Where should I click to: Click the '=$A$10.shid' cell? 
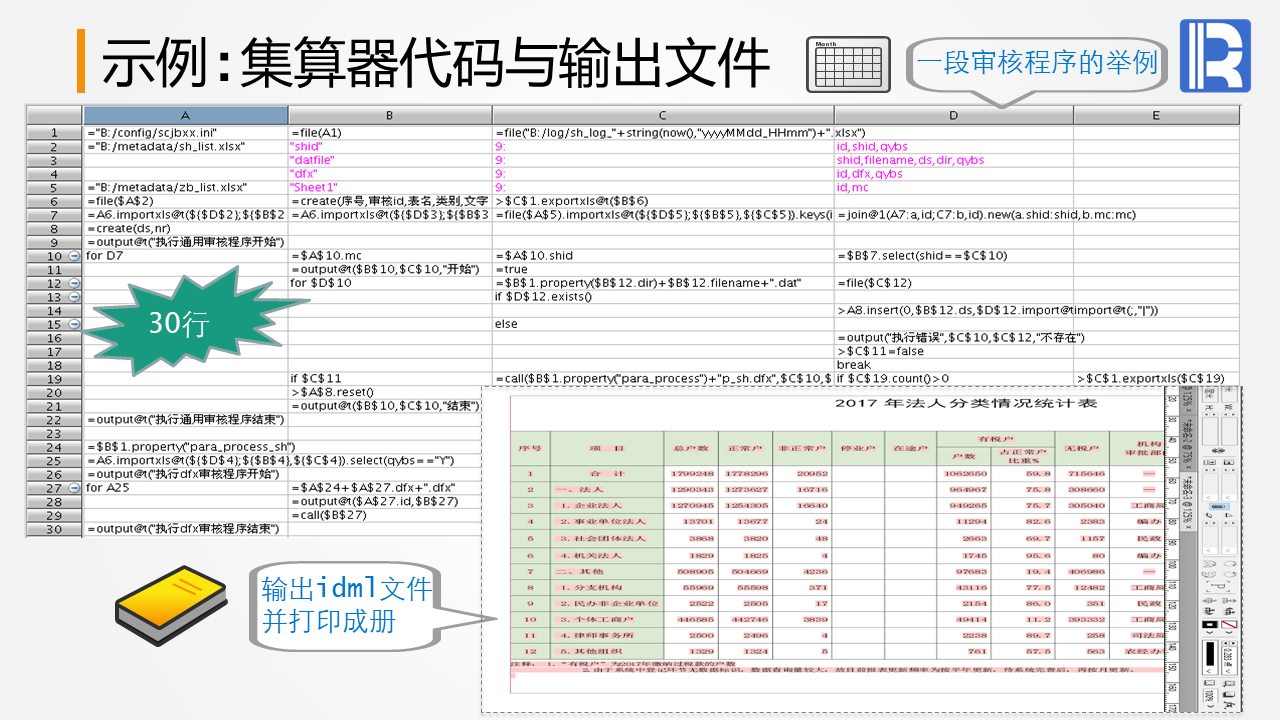coord(663,256)
